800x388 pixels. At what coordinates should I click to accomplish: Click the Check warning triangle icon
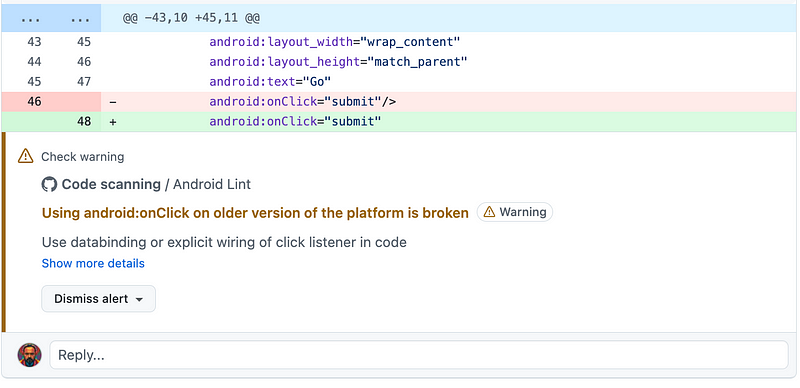tap(26, 156)
